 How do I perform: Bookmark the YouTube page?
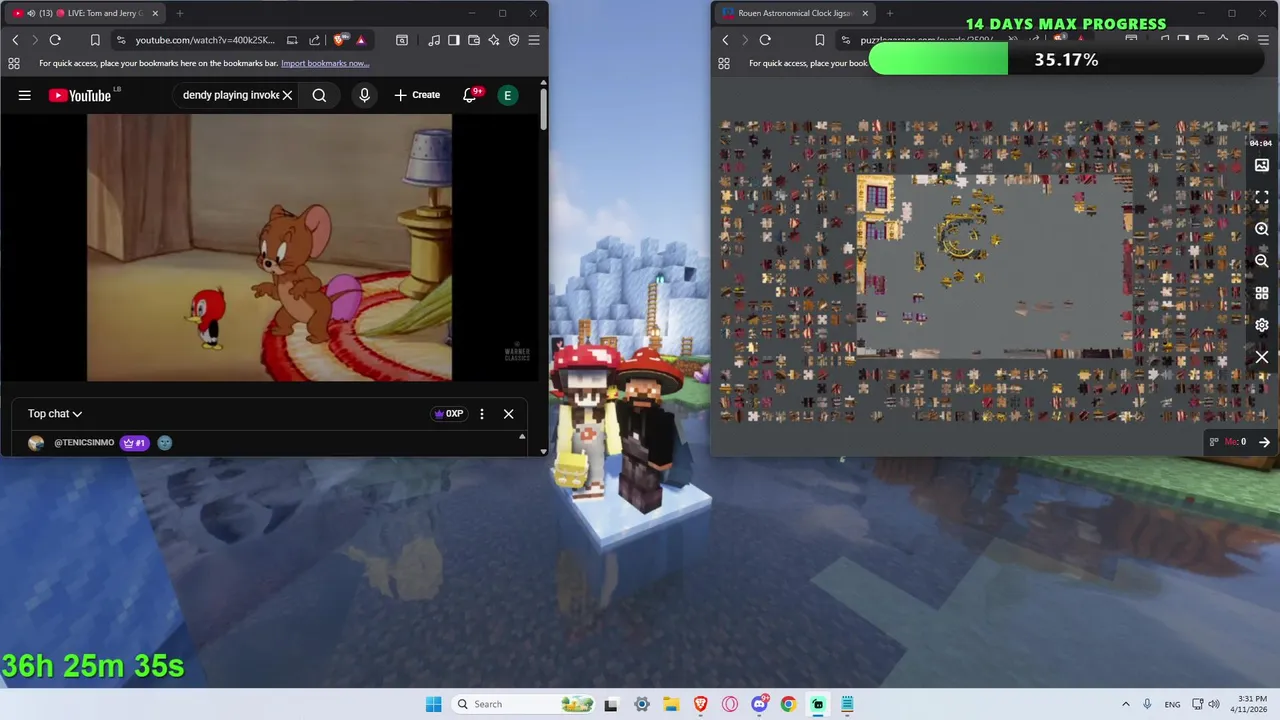click(95, 40)
